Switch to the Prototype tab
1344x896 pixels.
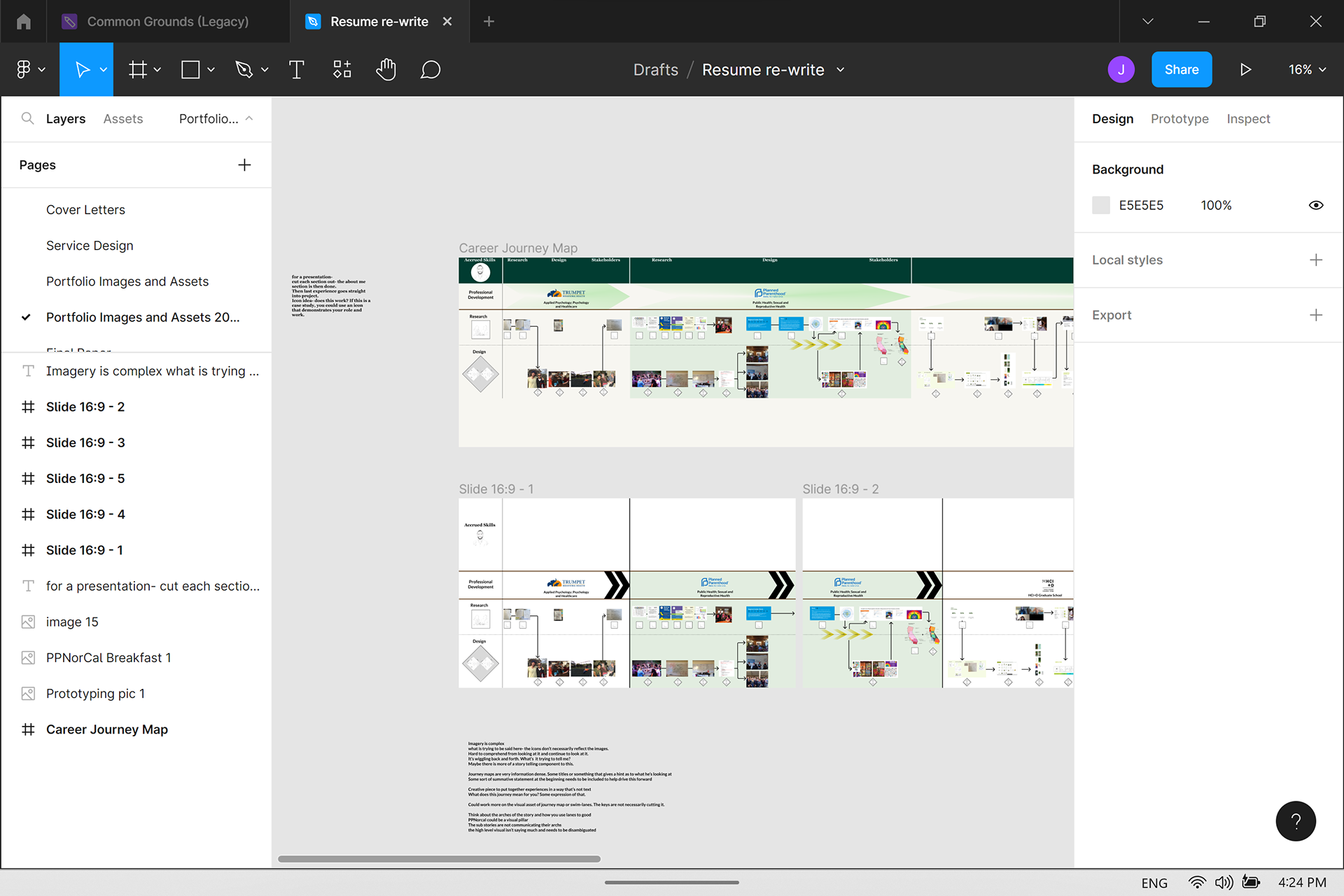(1179, 118)
